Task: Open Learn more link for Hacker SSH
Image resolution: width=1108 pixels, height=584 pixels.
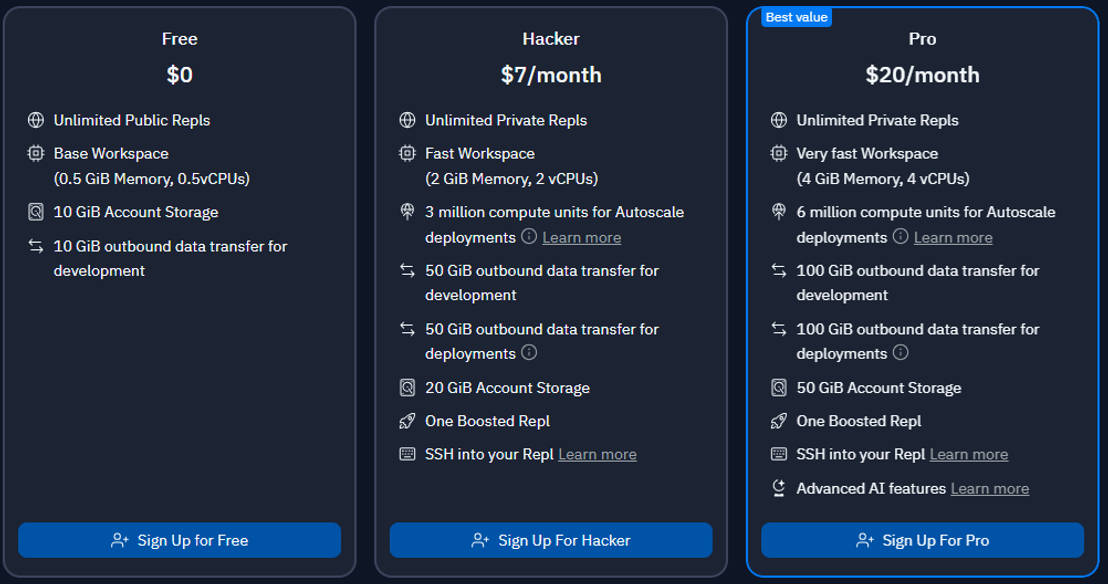Action: 597,455
